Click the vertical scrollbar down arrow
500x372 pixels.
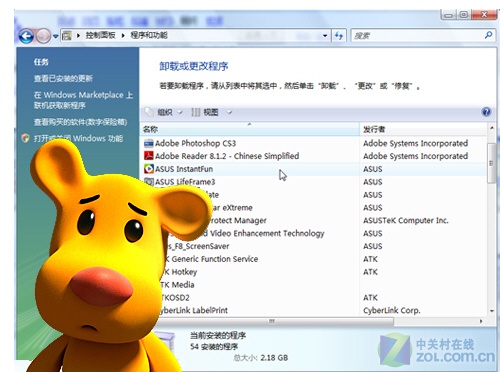pyautogui.click(x=492, y=311)
